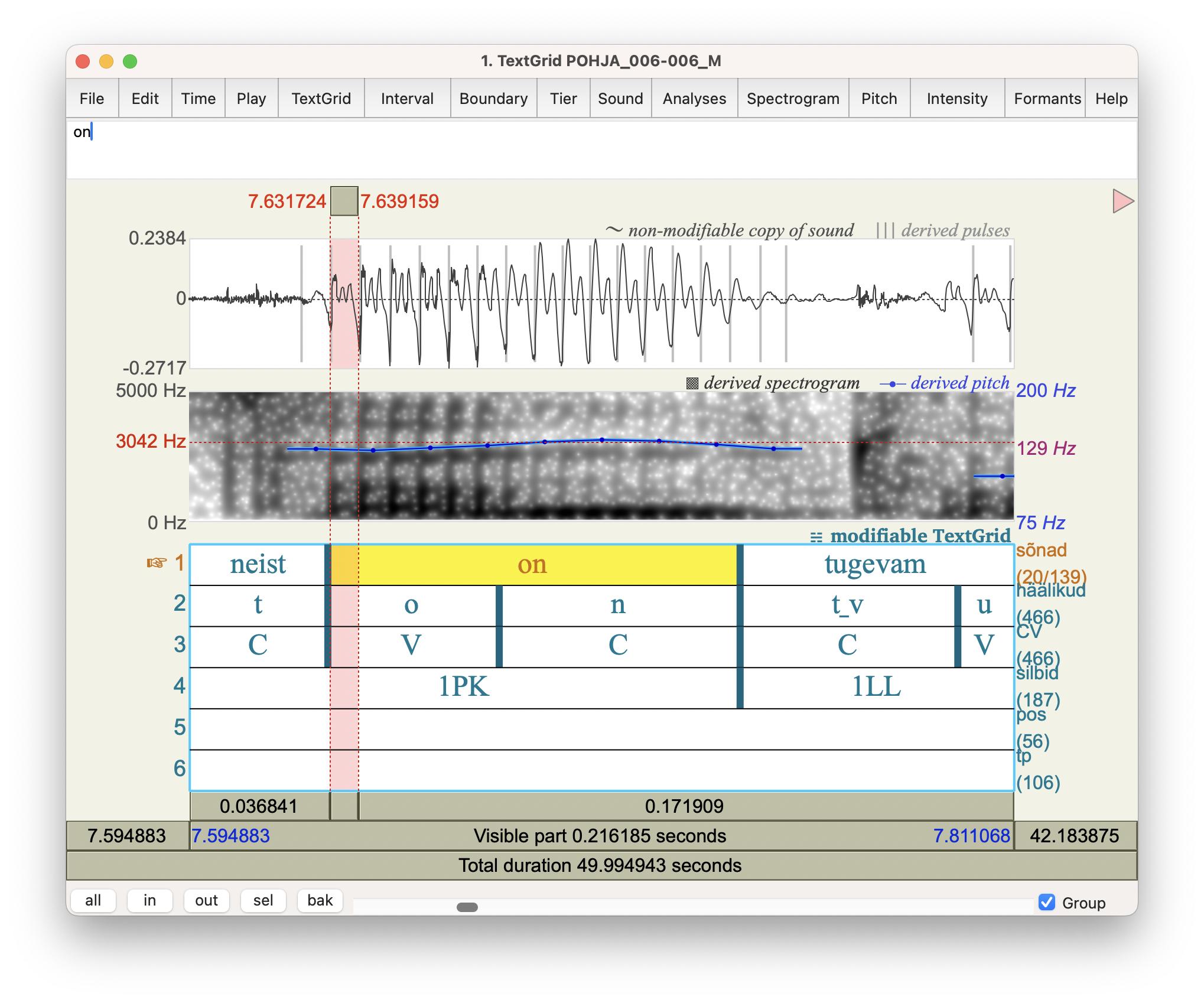Select tier number 5 label

pyautogui.click(x=180, y=727)
